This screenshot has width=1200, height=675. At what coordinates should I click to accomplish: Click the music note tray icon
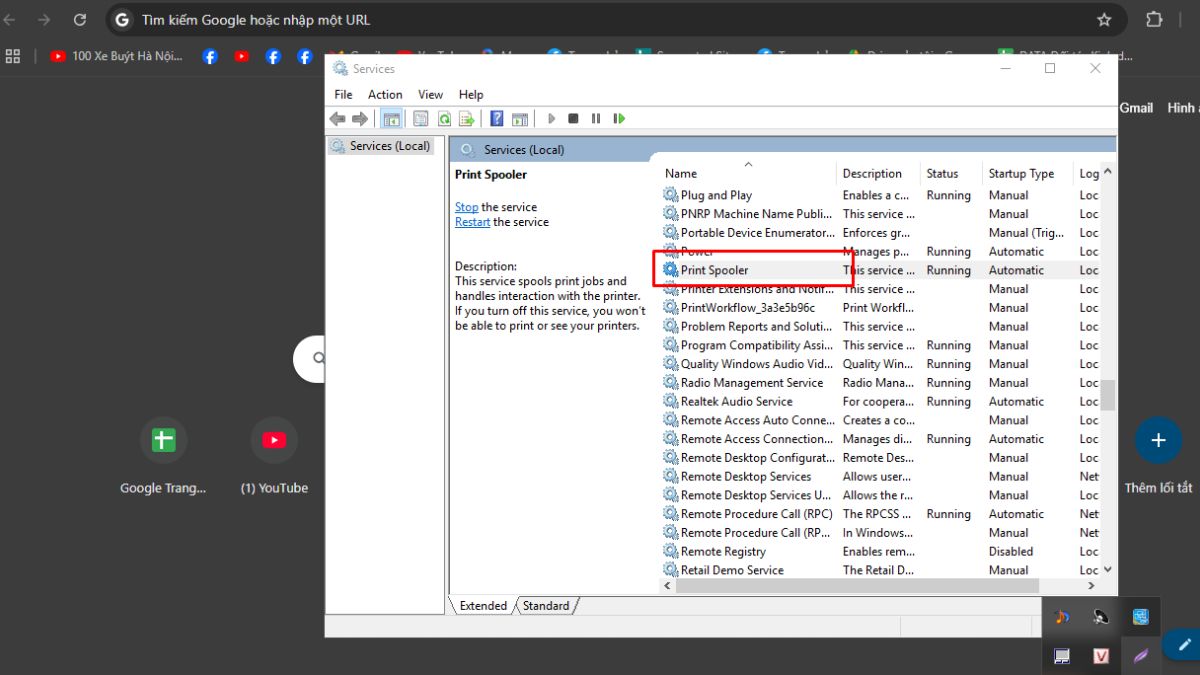point(1062,617)
